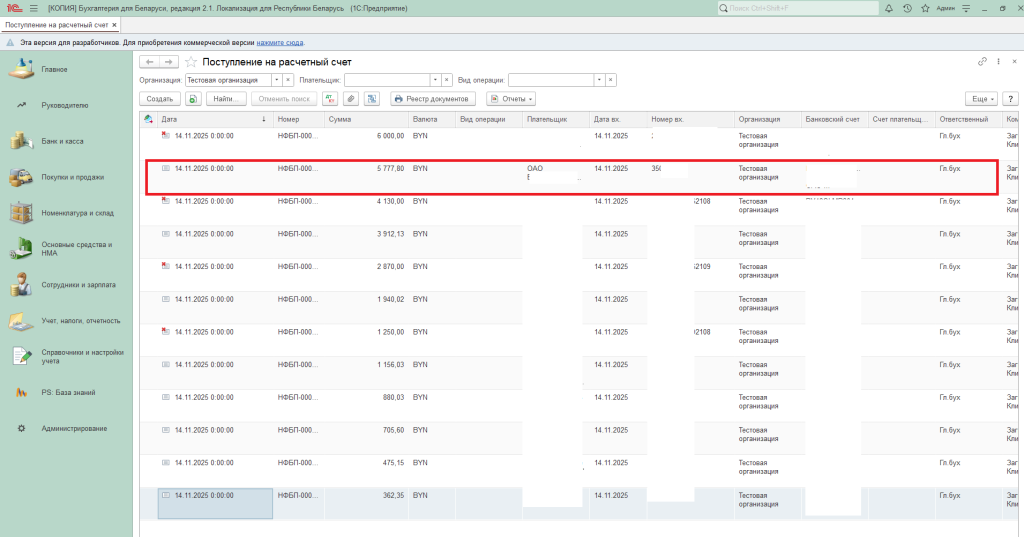Click the document structure icon beside the paperclip

371,99
